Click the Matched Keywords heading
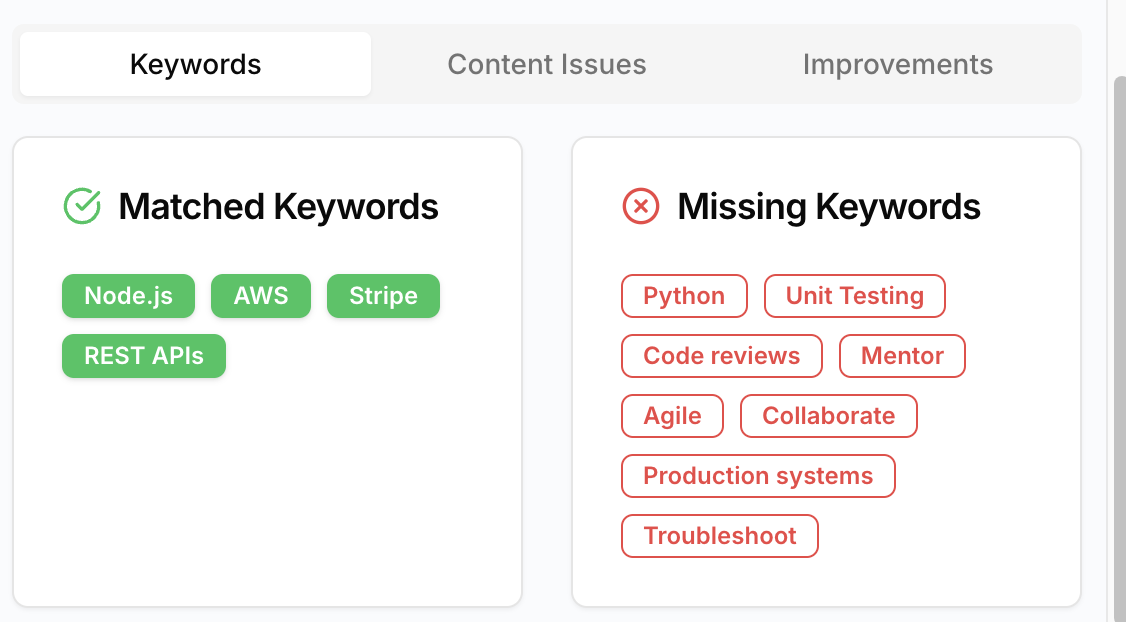This screenshot has width=1126, height=622. click(x=278, y=207)
